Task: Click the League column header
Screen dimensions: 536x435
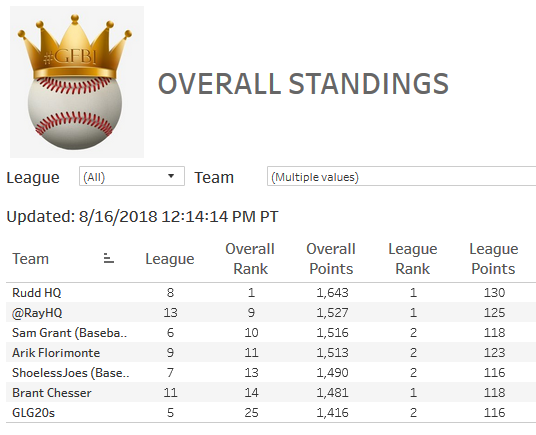Action: tap(170, 259)
